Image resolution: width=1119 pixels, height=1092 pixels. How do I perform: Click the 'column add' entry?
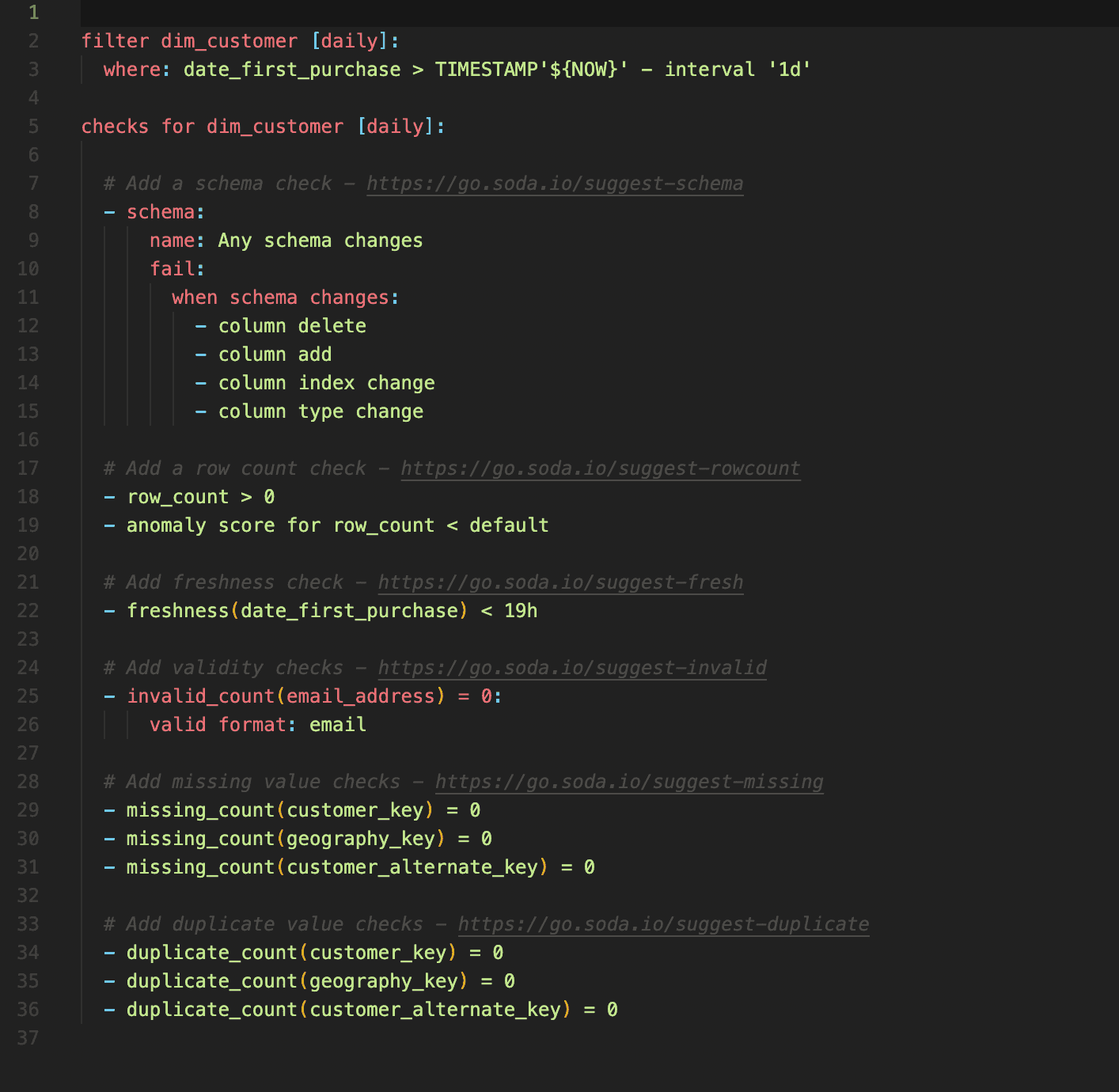coord(275,355)
